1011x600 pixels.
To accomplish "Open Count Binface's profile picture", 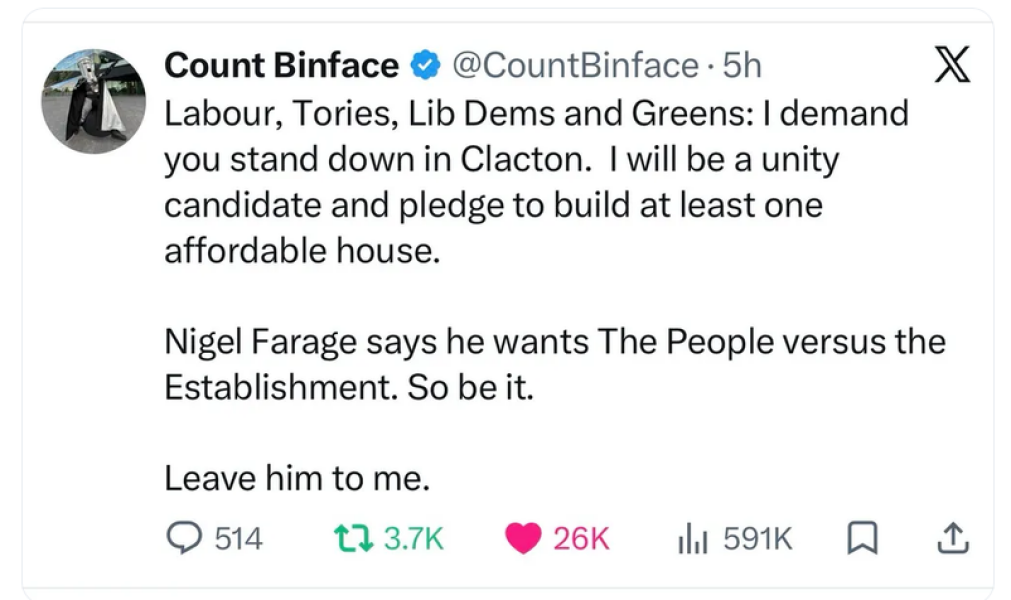I will click(x=93, y=101).
